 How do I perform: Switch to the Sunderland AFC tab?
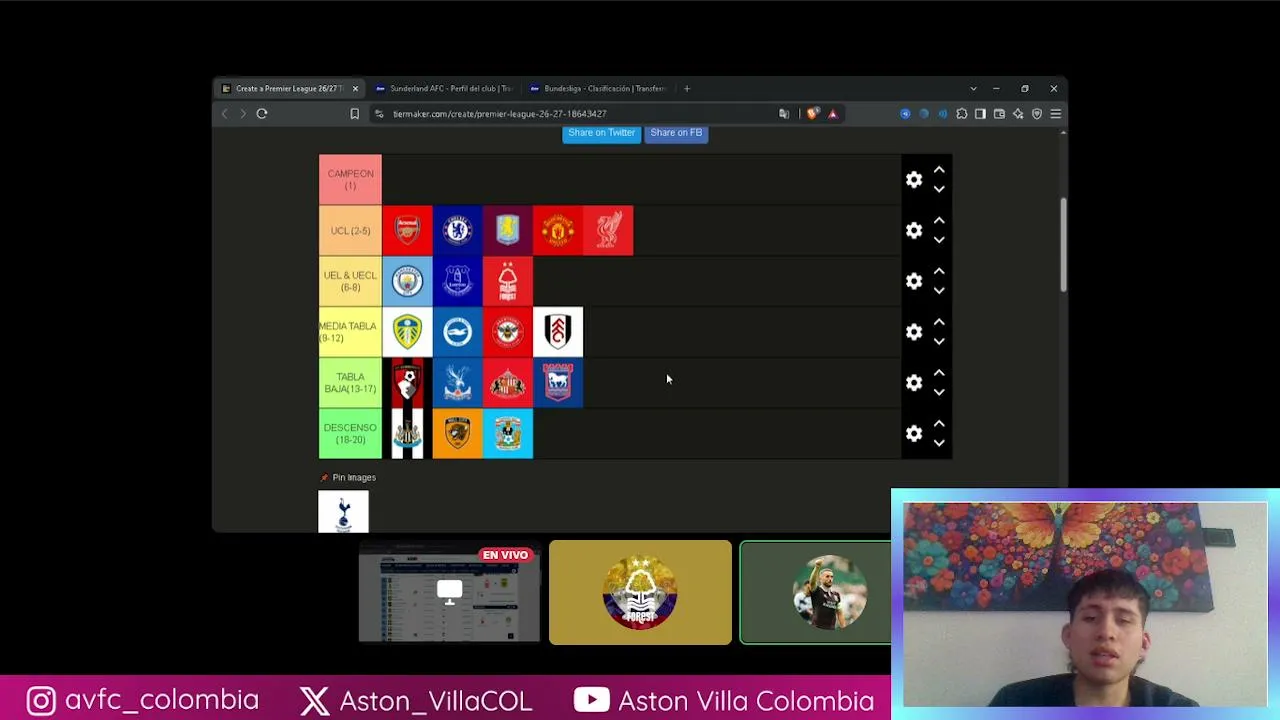(445, 89)
